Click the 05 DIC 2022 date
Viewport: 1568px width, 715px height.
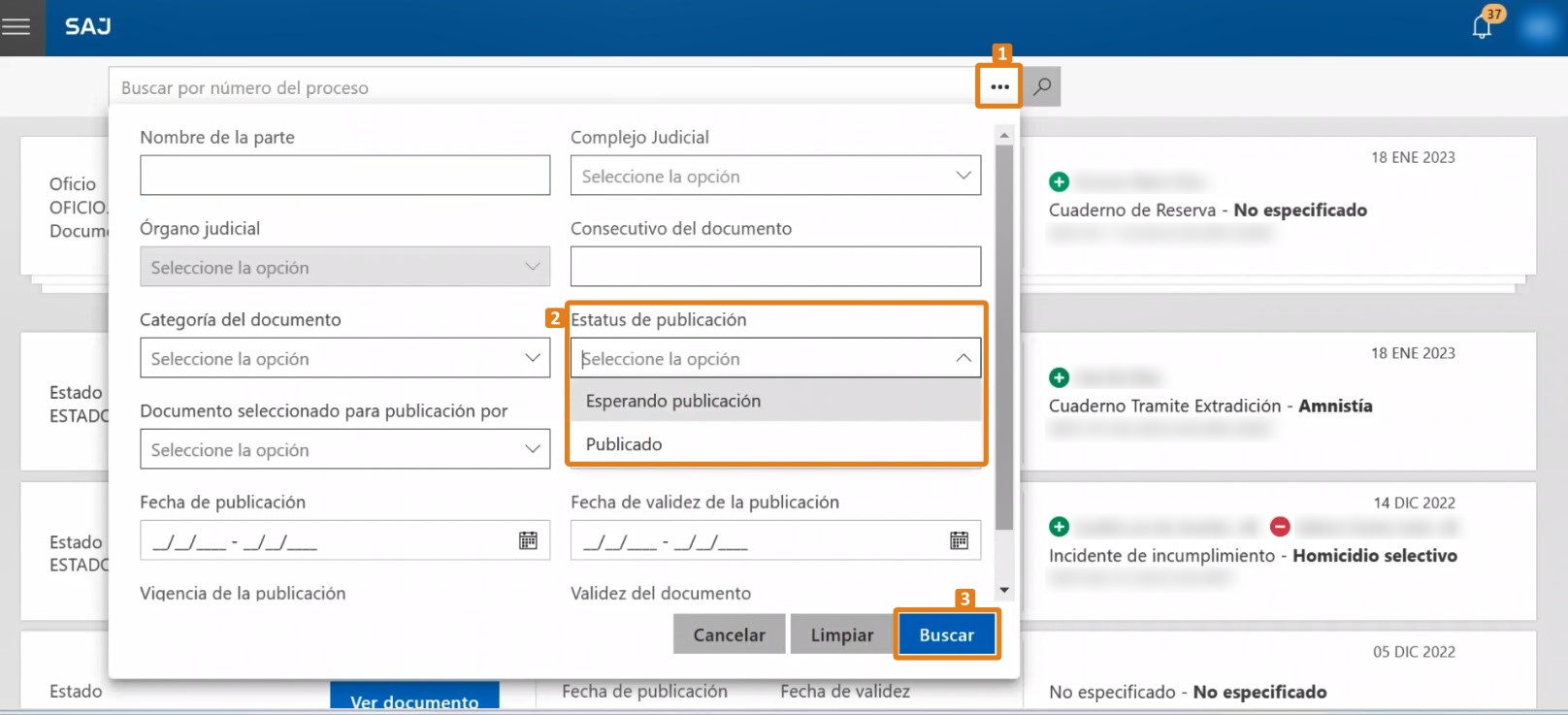pos(1414,652)
